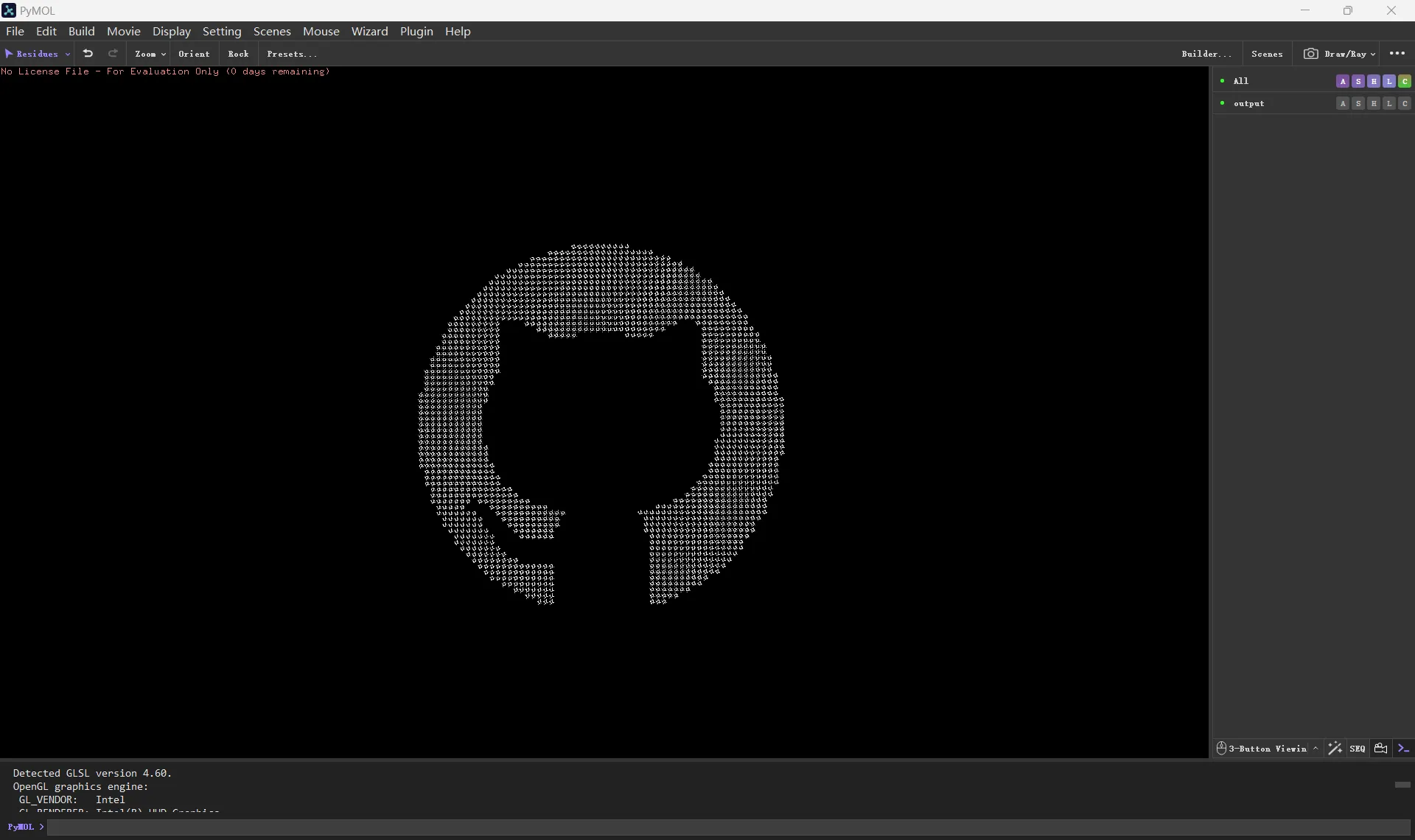Open the C color menu for output
Image resolution: width=1415 pixels, height=840 pixels.
click(1405, 104)
